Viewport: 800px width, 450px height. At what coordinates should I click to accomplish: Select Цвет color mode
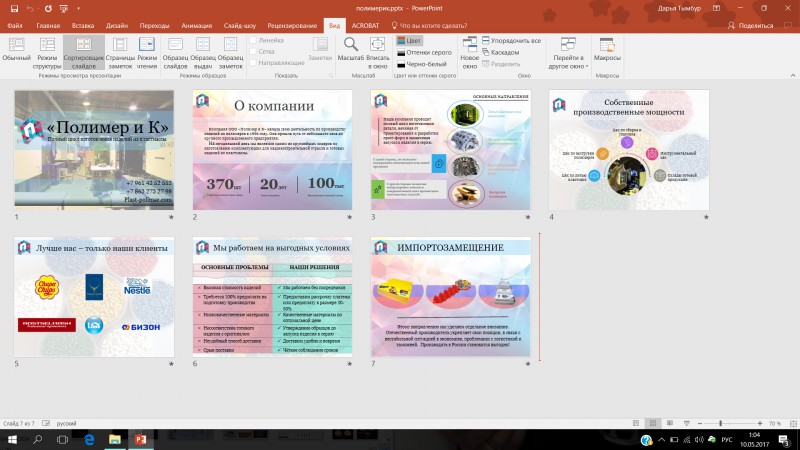point(409,40)
